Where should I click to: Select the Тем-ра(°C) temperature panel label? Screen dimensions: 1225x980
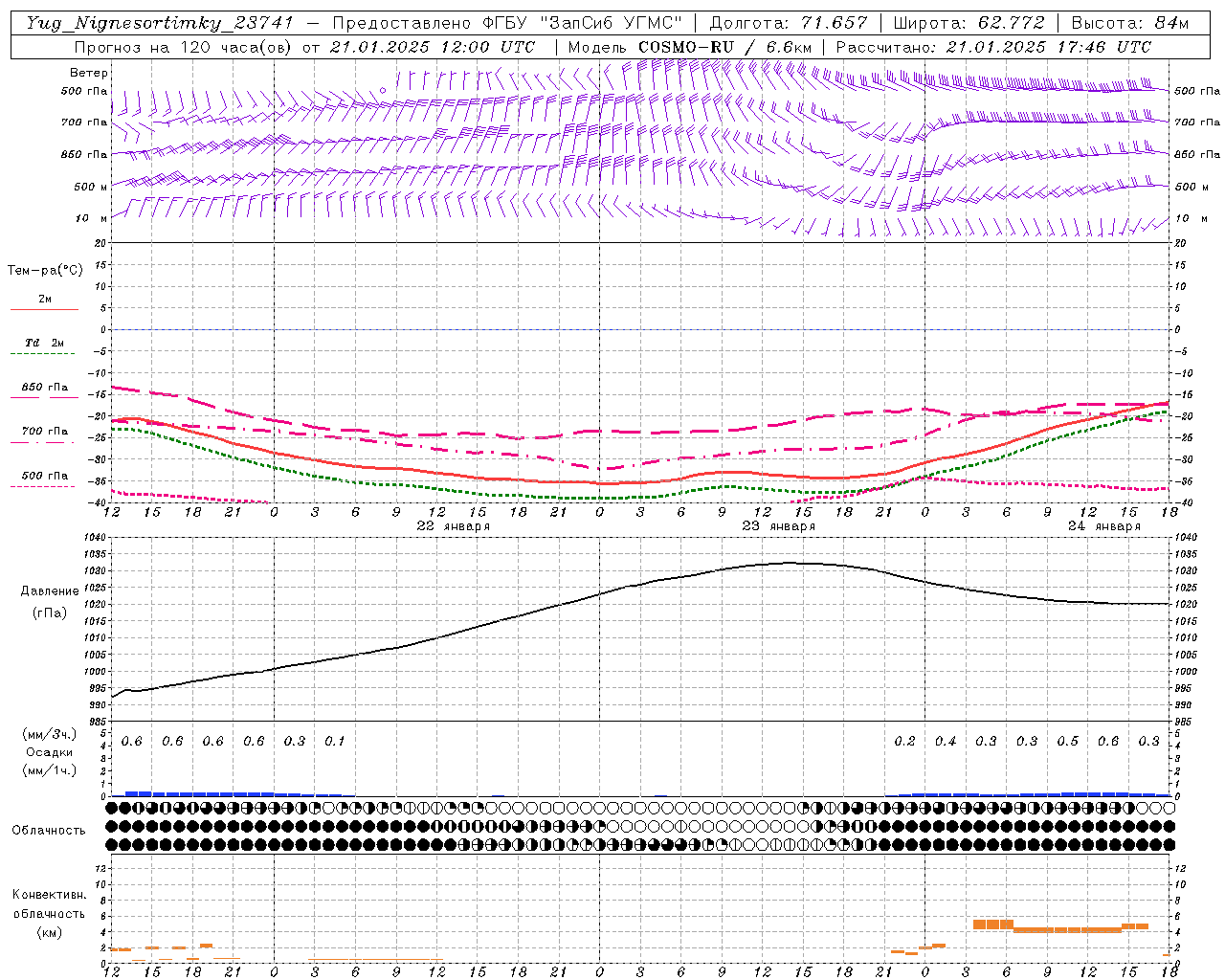click(45, 271)
